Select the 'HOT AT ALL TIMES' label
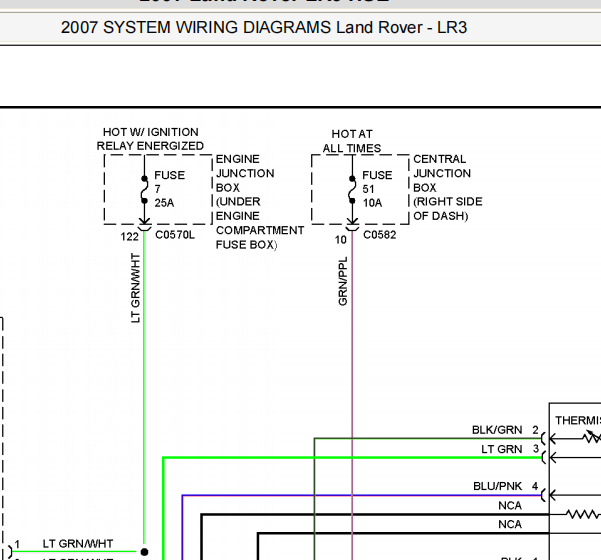601x560 pixels. tap(352, 141)
